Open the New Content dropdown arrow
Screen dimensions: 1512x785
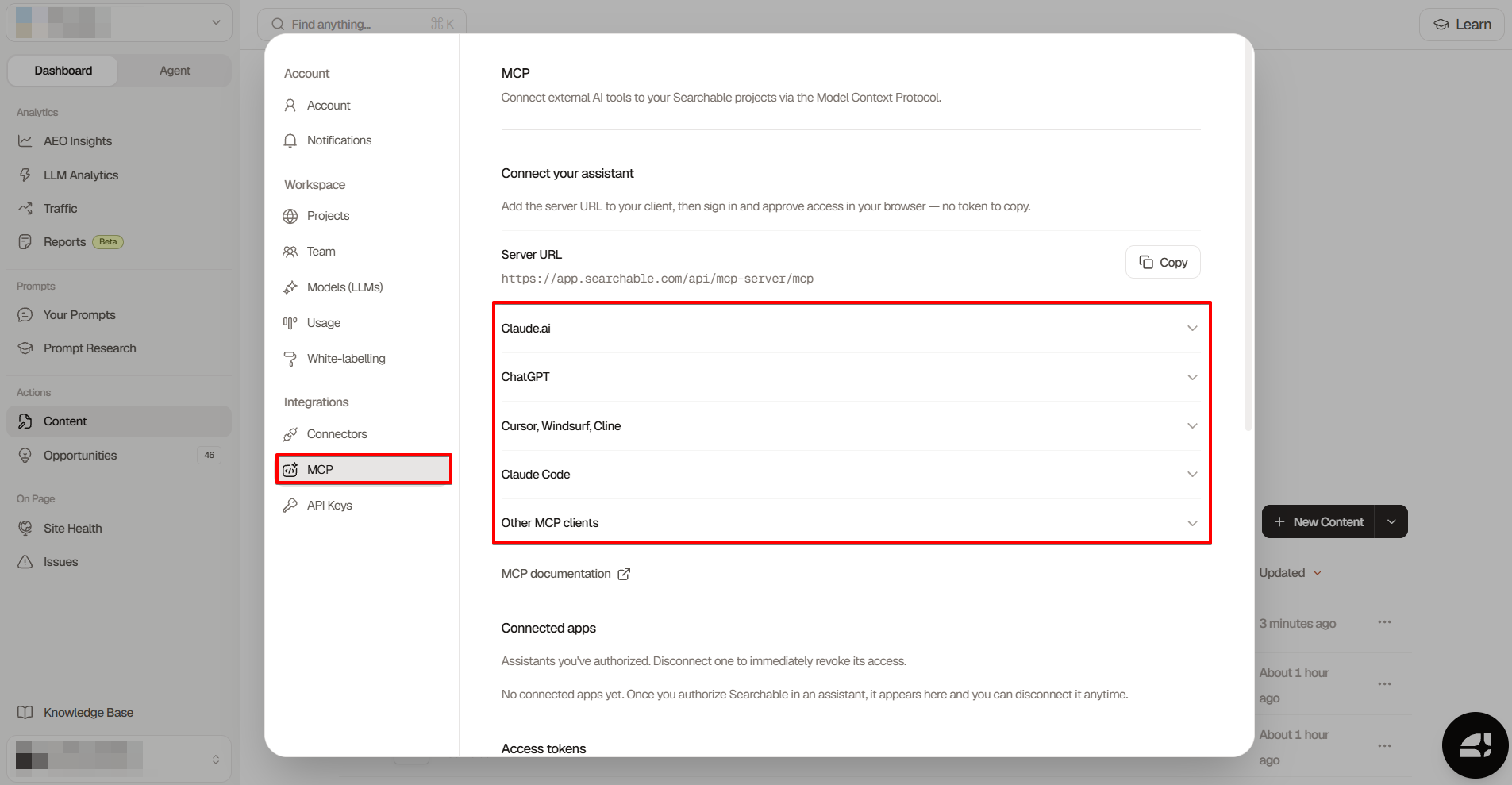(x=1391, y=522)
